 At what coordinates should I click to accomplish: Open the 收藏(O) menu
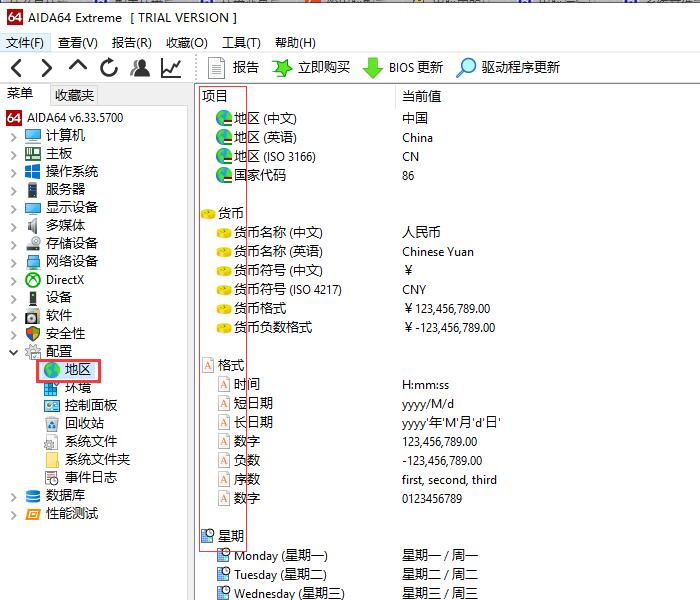(x=187, y=43)
